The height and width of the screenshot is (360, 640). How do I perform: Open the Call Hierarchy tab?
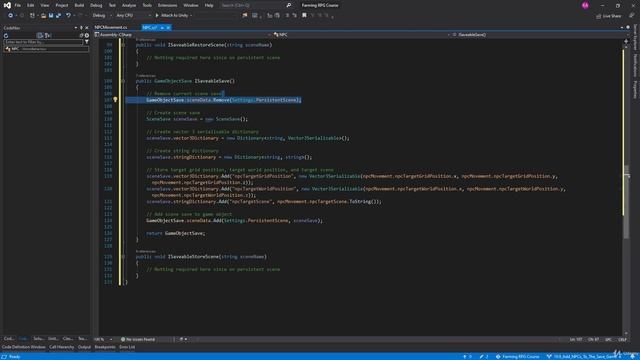pyautogui.click(x=62, y=347)
